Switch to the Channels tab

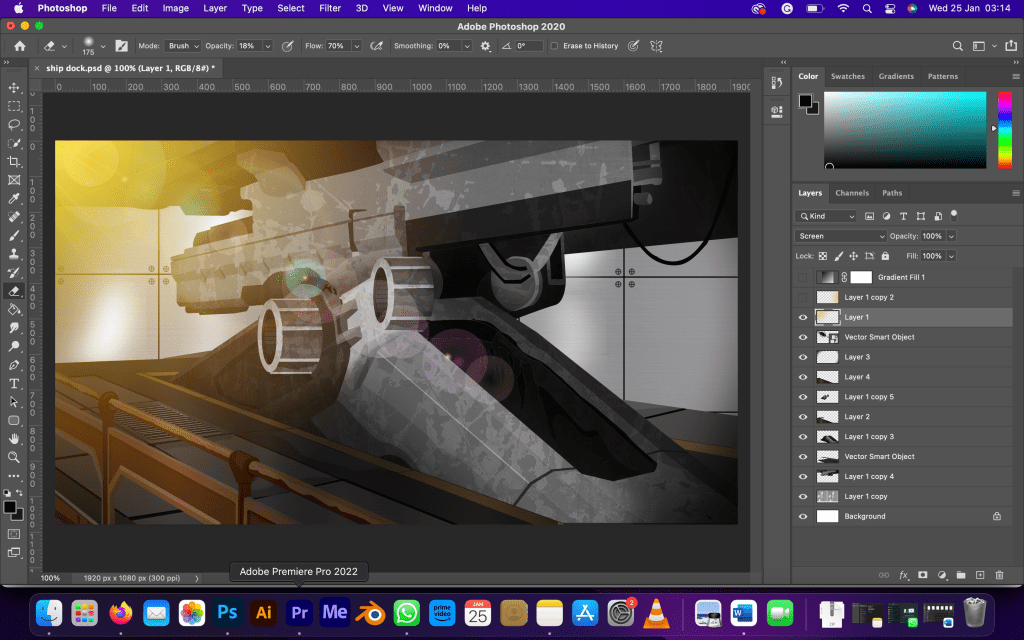[852, 193]
